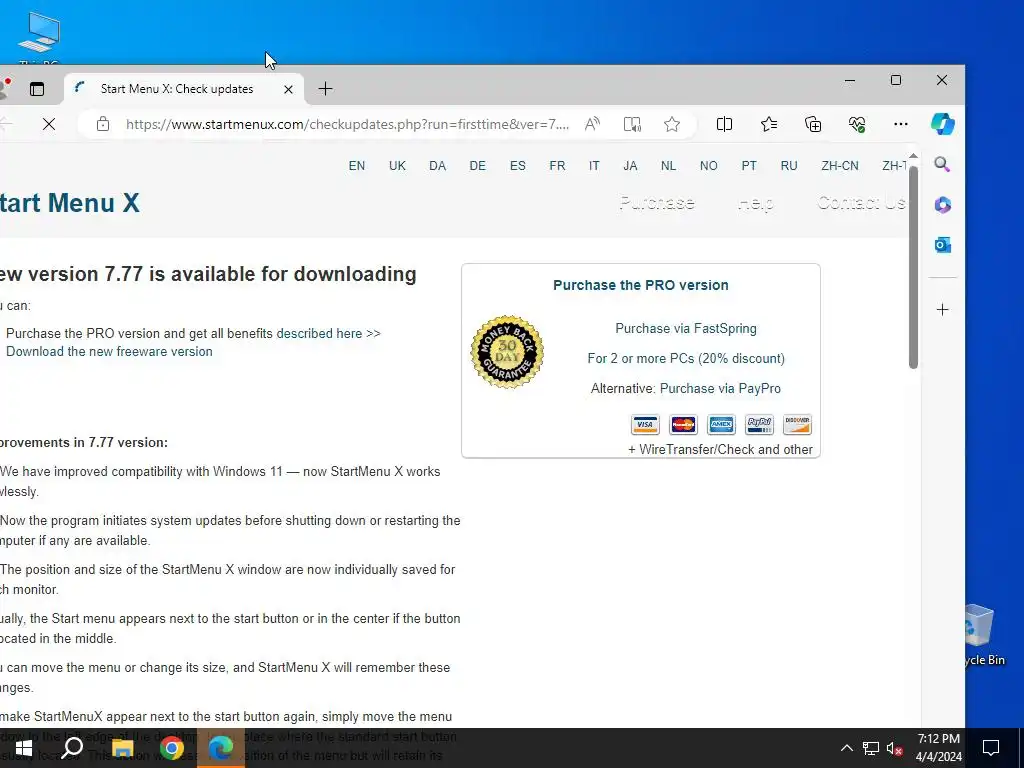Launch the Copilot icon in Edge
The height and width of the screenshot is (768, 1024).
(942, 124)
